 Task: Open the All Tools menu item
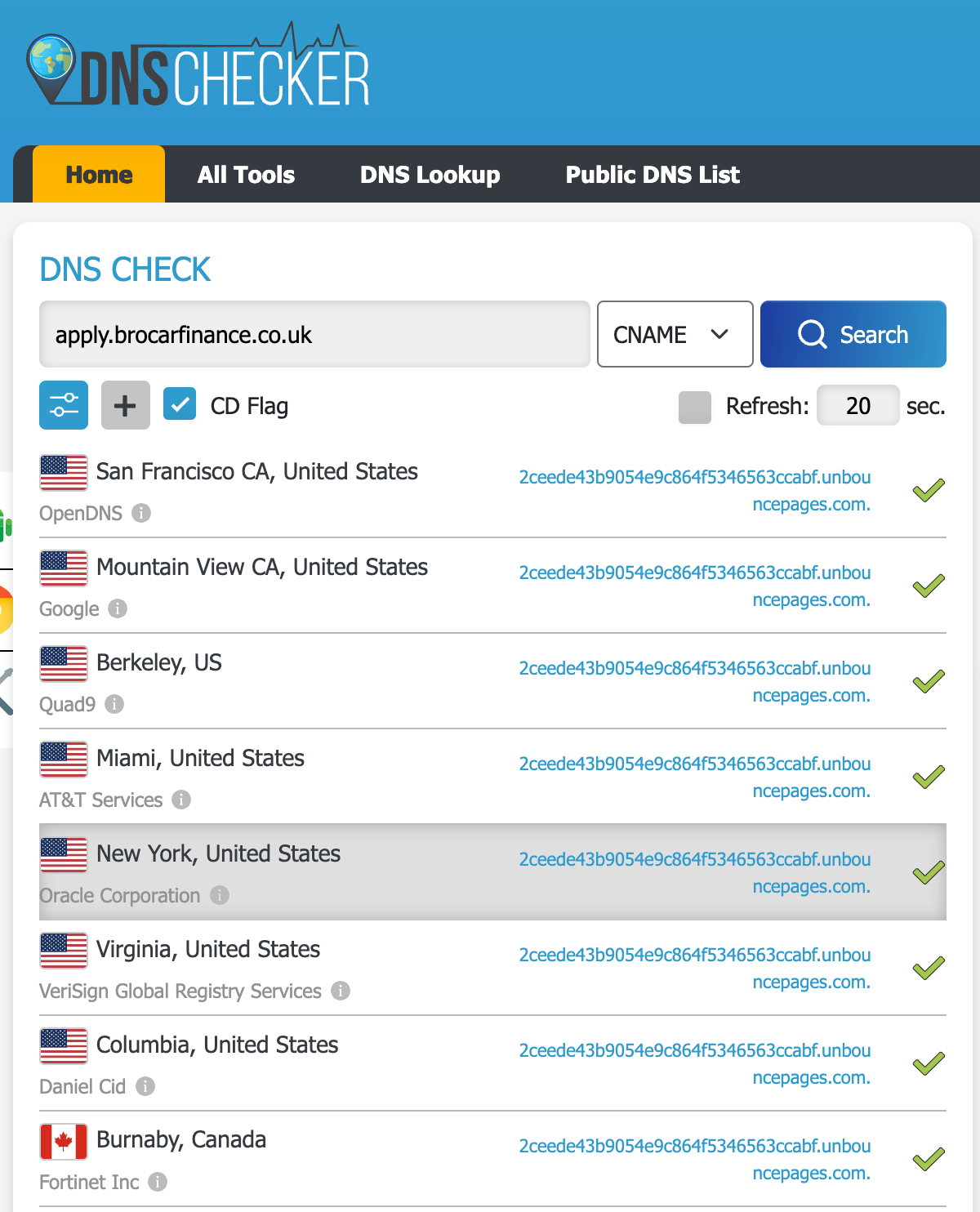(x=246, y=174)
